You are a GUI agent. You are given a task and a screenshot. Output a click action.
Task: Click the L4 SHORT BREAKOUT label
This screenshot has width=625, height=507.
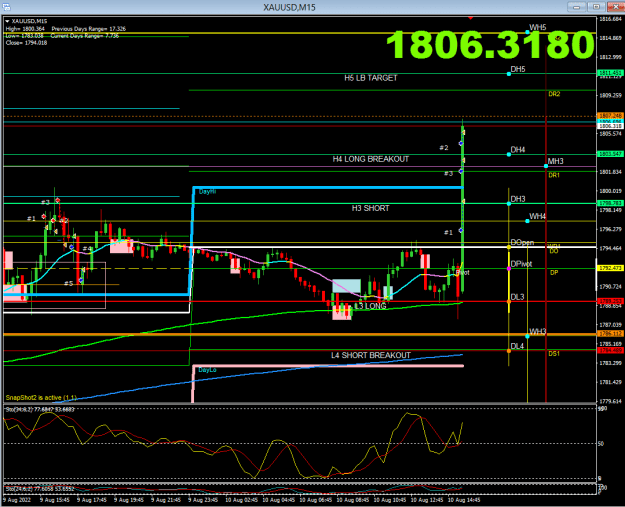tap(371, 355)
